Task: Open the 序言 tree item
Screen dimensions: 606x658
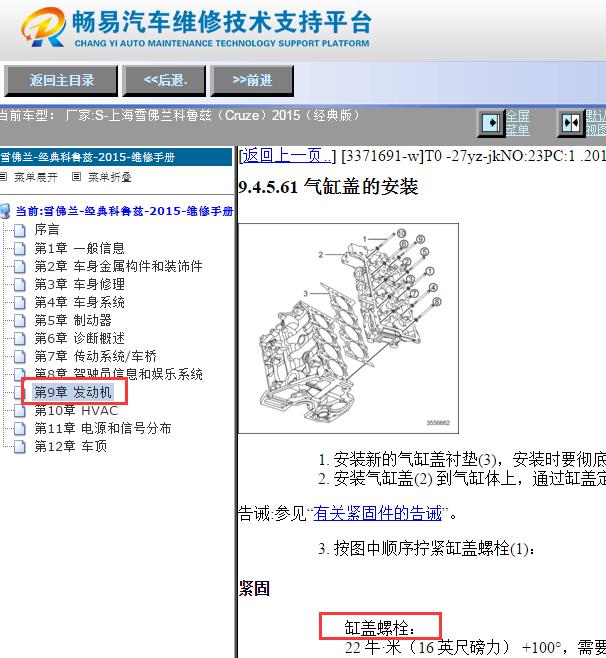Action: pyautogui.click(x=47, y=230)
